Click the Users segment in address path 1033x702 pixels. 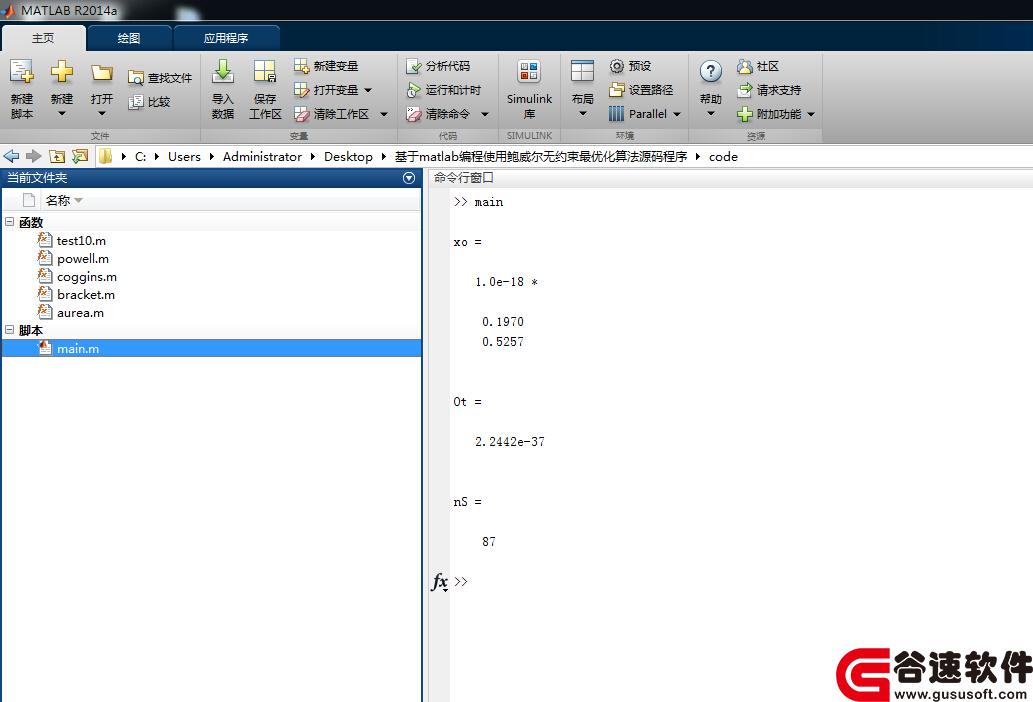pos(184,157)
